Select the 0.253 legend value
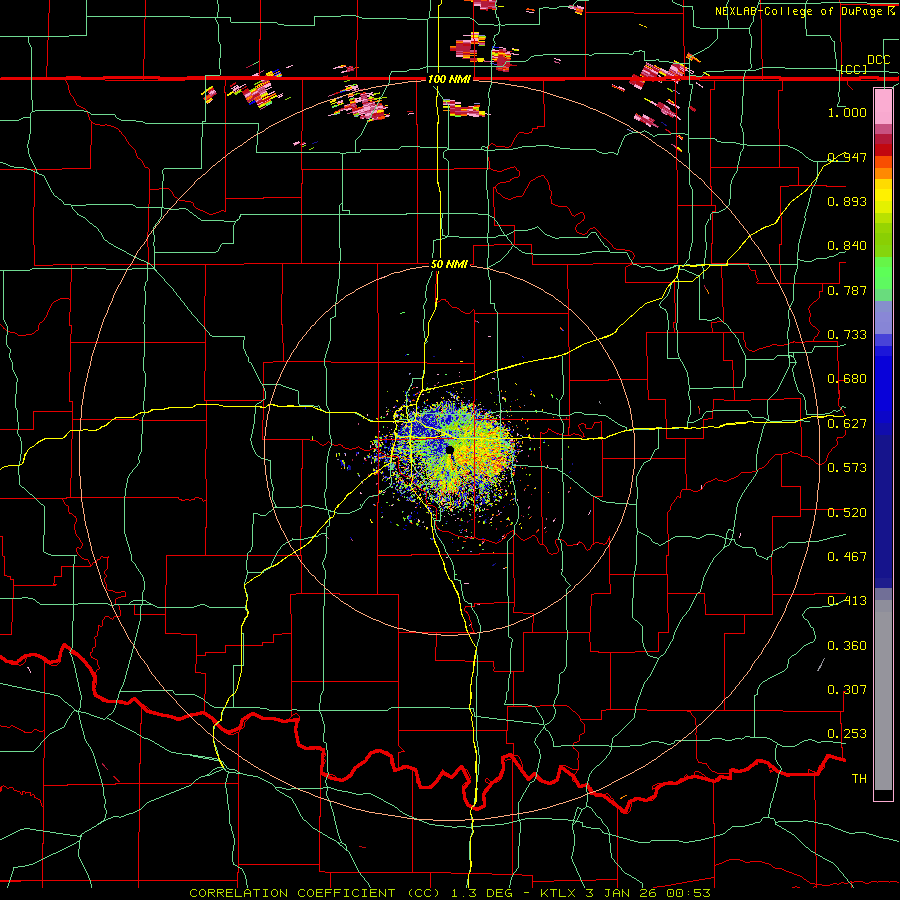This screenshot has height=900, width=900. [x=847, y=734]
